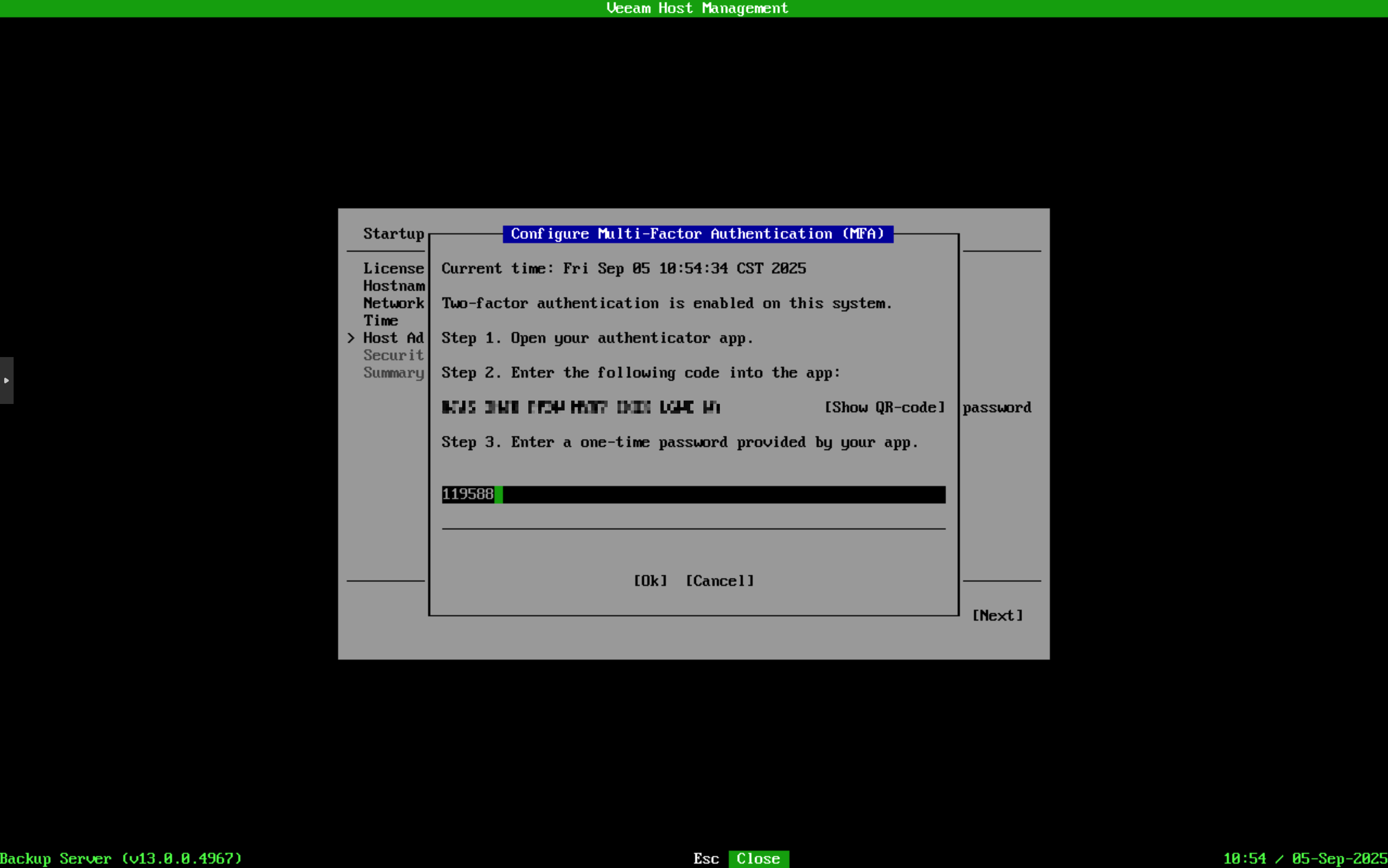
Task: Open the Hostname step in sidebar
Action: (394, 286)
